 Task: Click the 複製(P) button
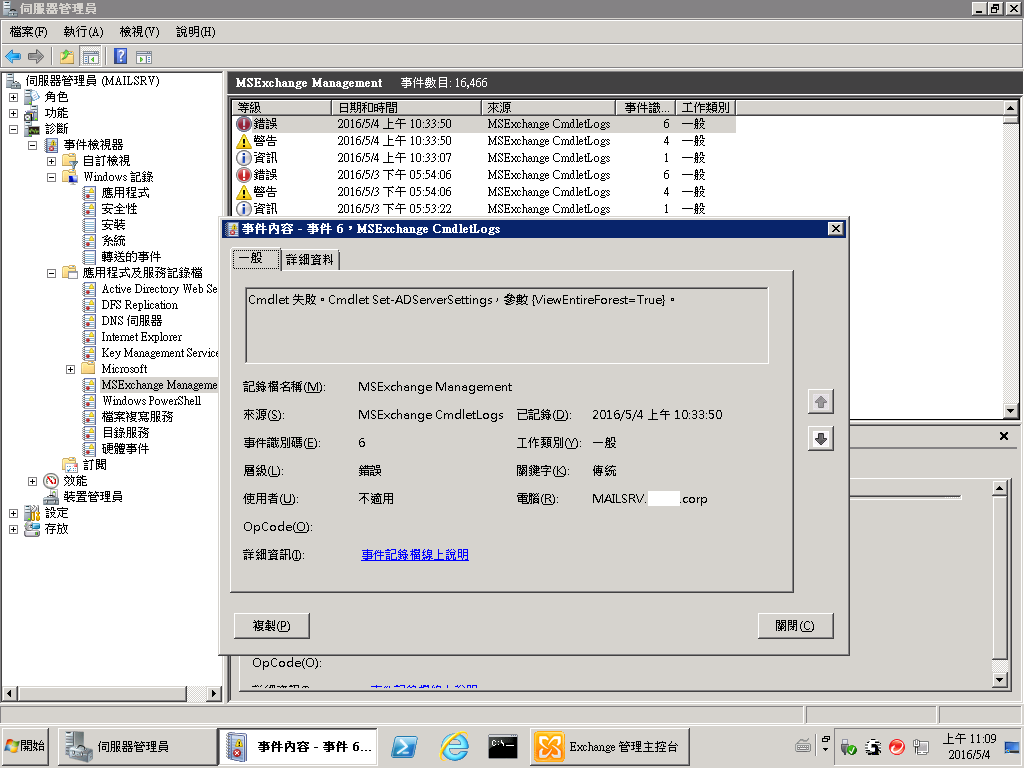(272, 626)
